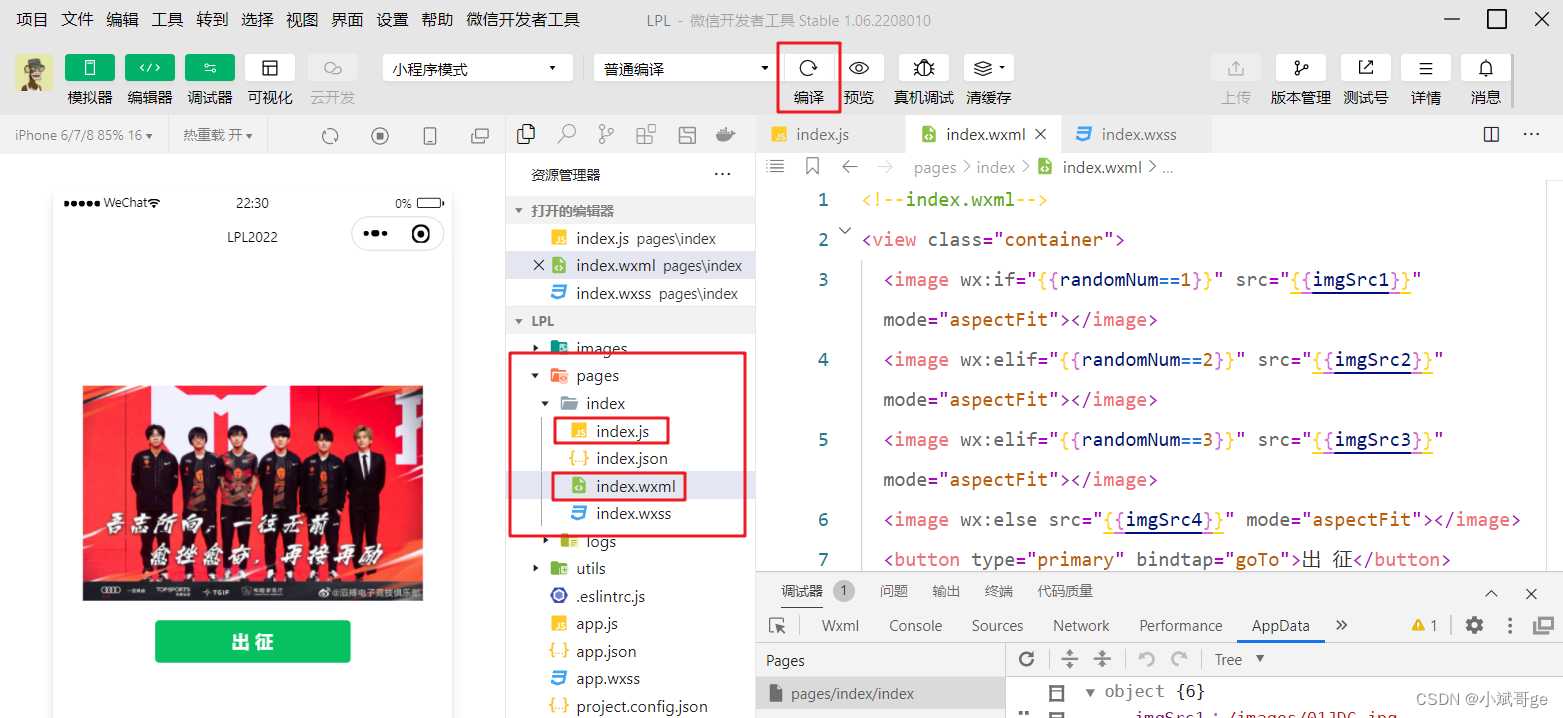Toggle the Debugger (调试器) panel button
This screenshot has width=1563, height=718.
click(210, 68)
